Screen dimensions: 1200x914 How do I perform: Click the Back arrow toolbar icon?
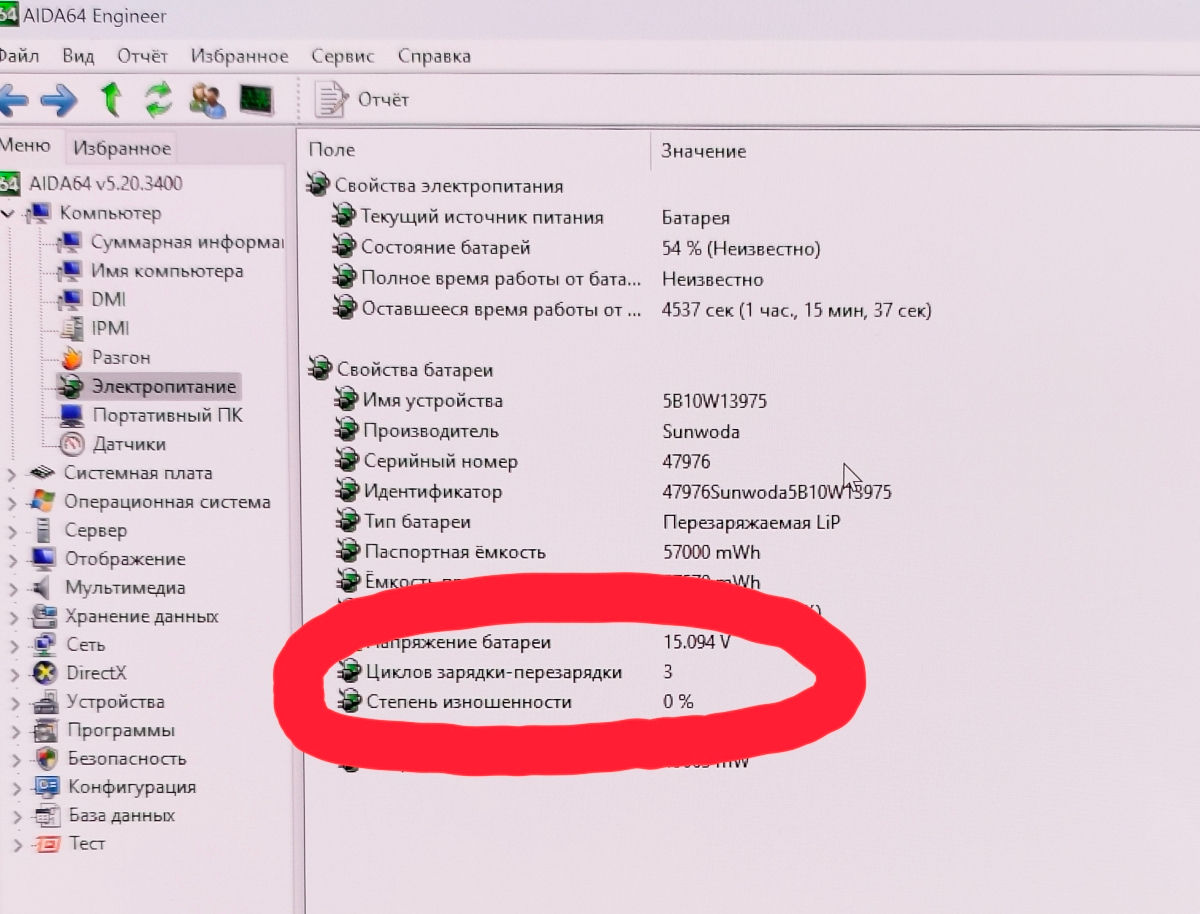12,99
